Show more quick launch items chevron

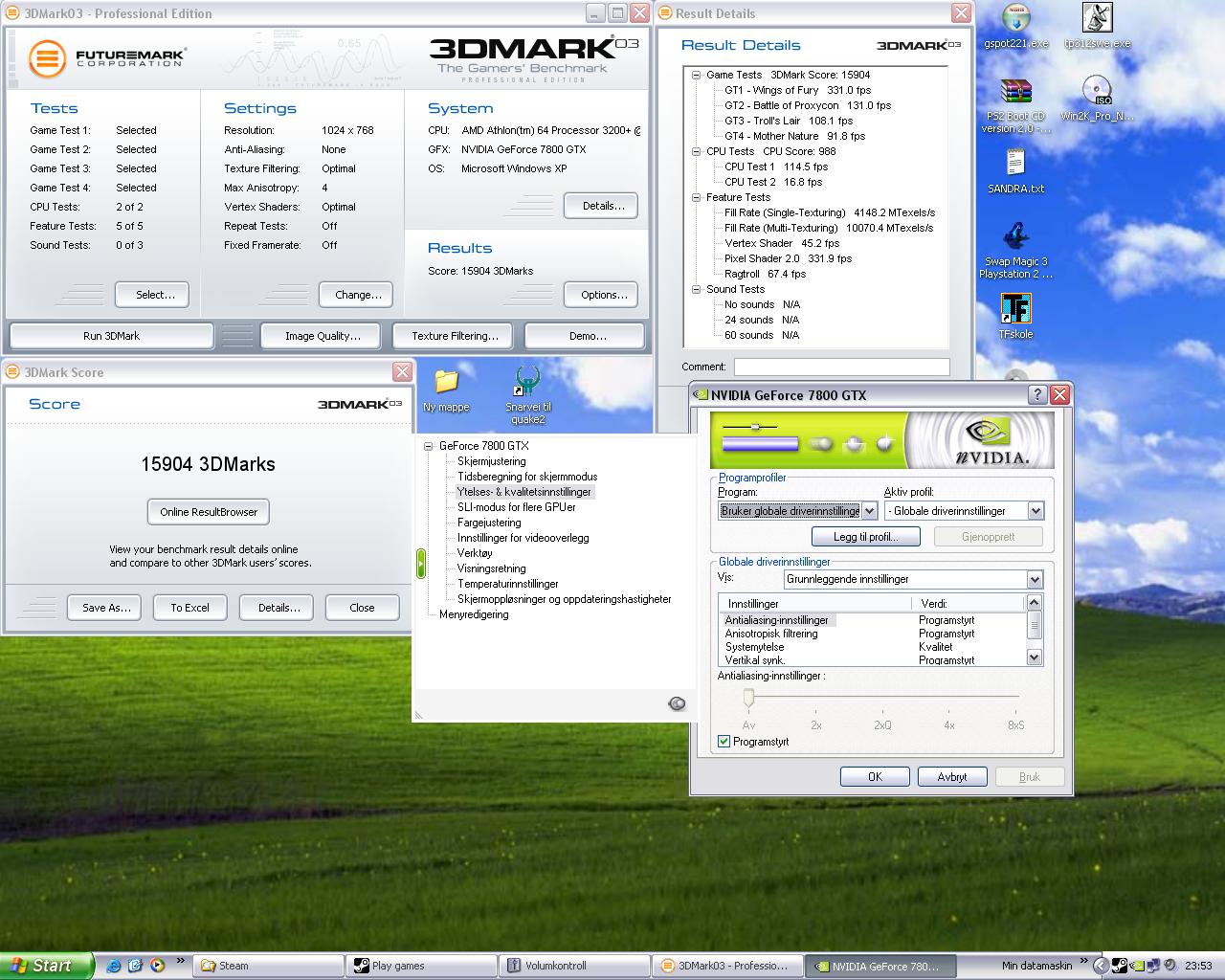tap(180, 961)
